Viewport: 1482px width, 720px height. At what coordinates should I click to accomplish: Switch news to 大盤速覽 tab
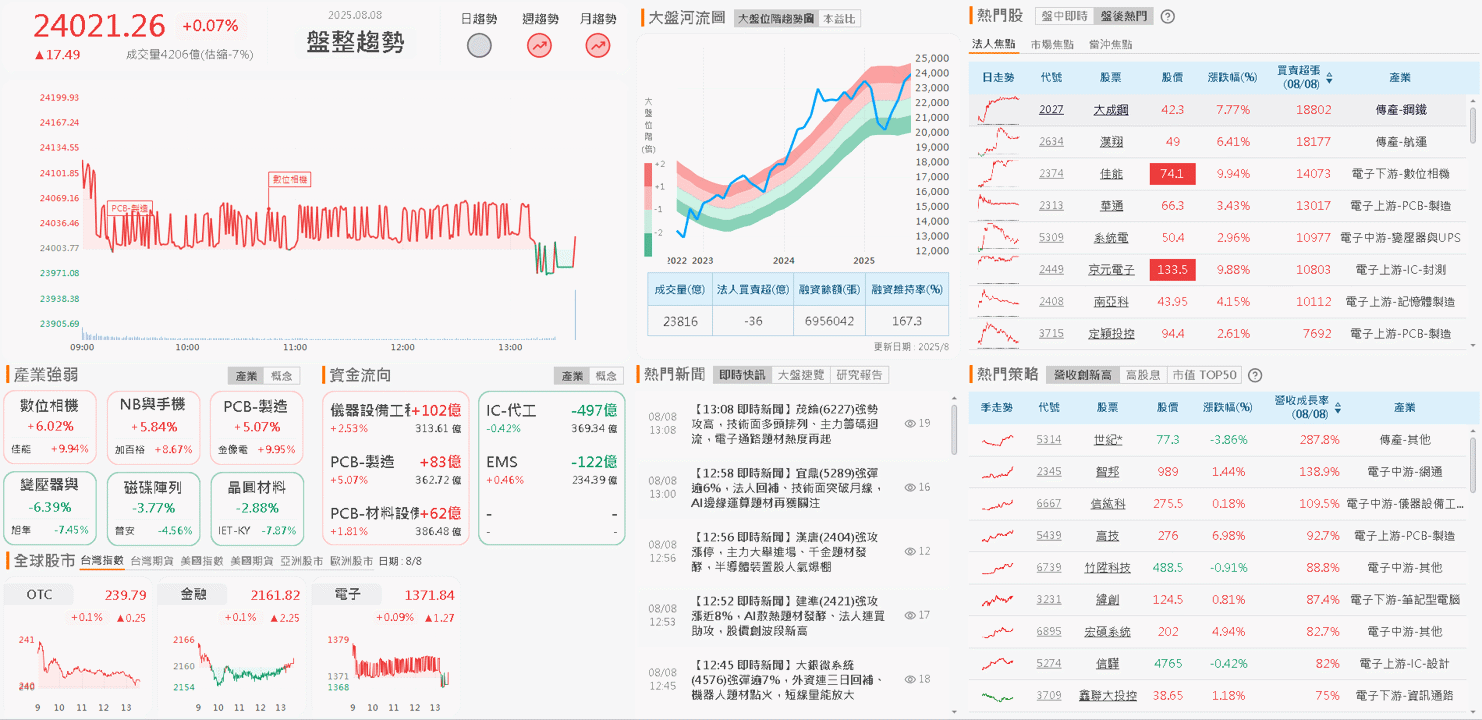tap(801, 375)
